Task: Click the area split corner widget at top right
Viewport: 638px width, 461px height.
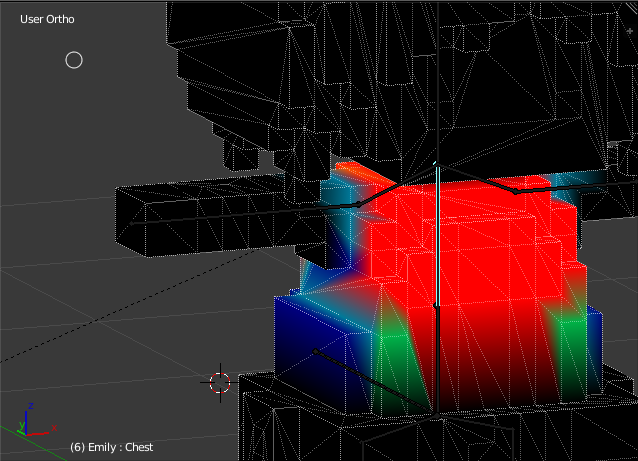Action: [632, 8]
